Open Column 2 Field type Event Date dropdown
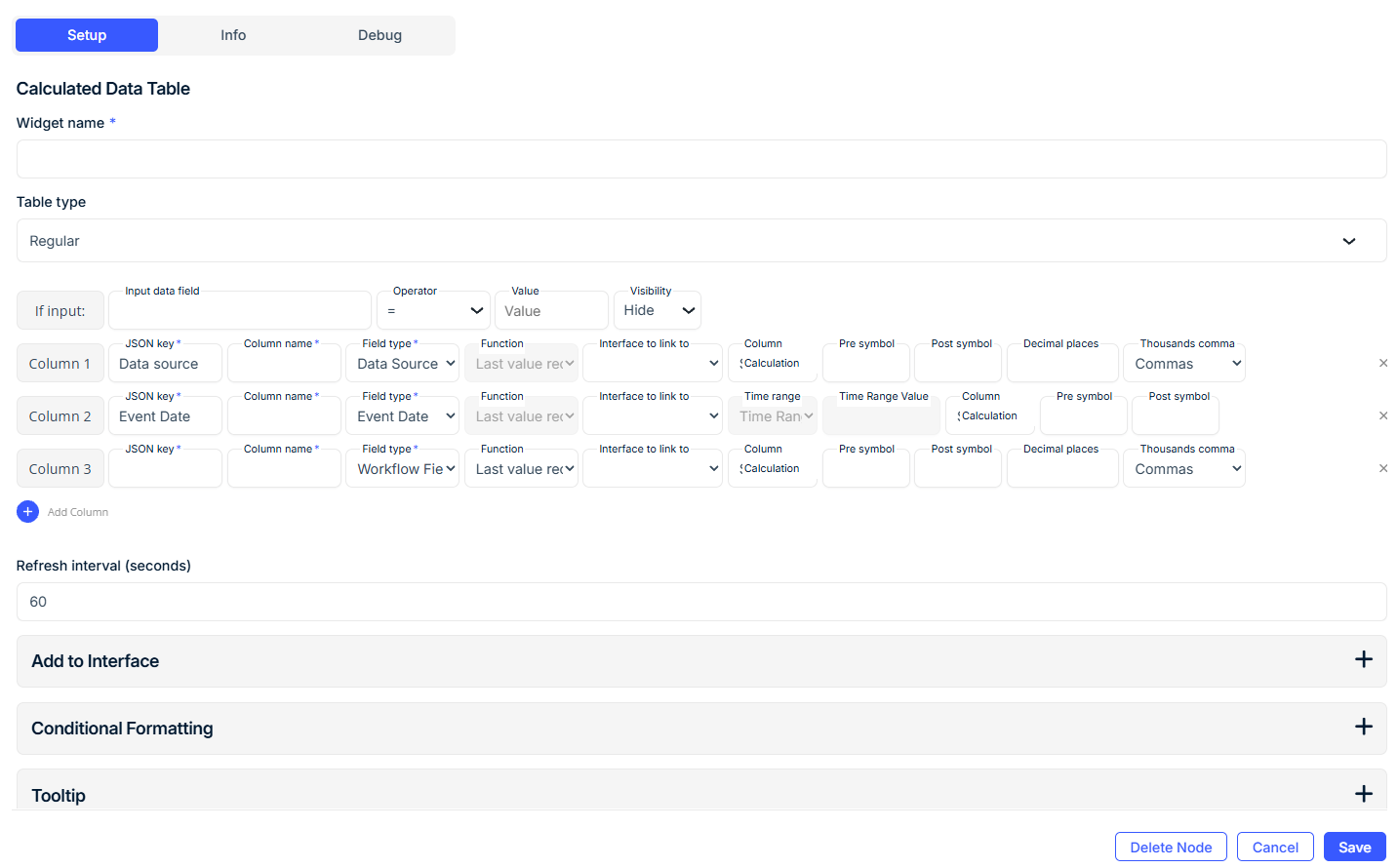 [402, 415]
